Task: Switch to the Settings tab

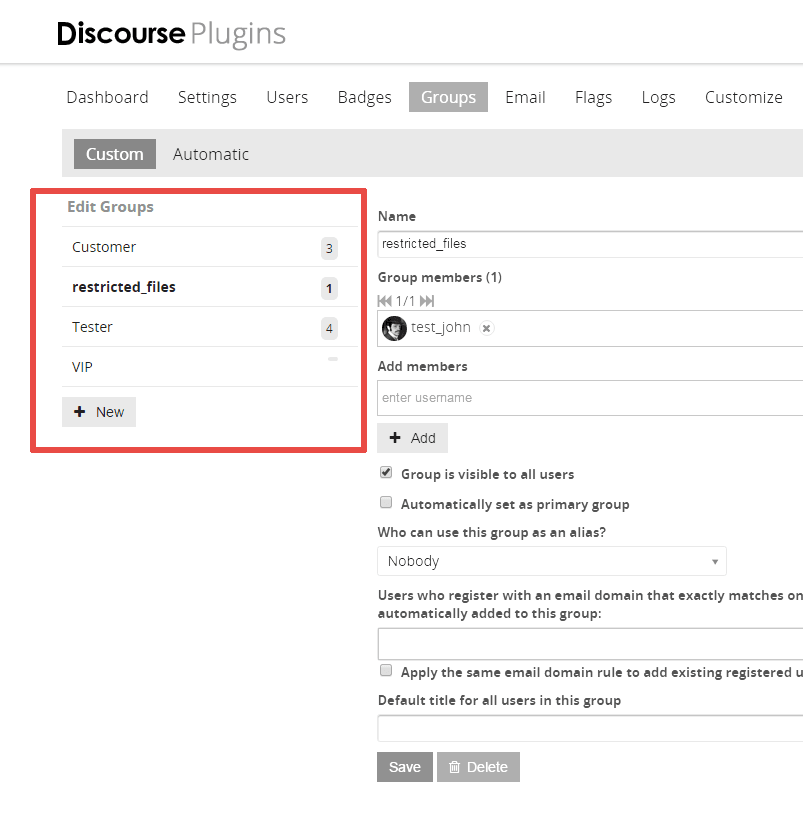Action: 207,97
